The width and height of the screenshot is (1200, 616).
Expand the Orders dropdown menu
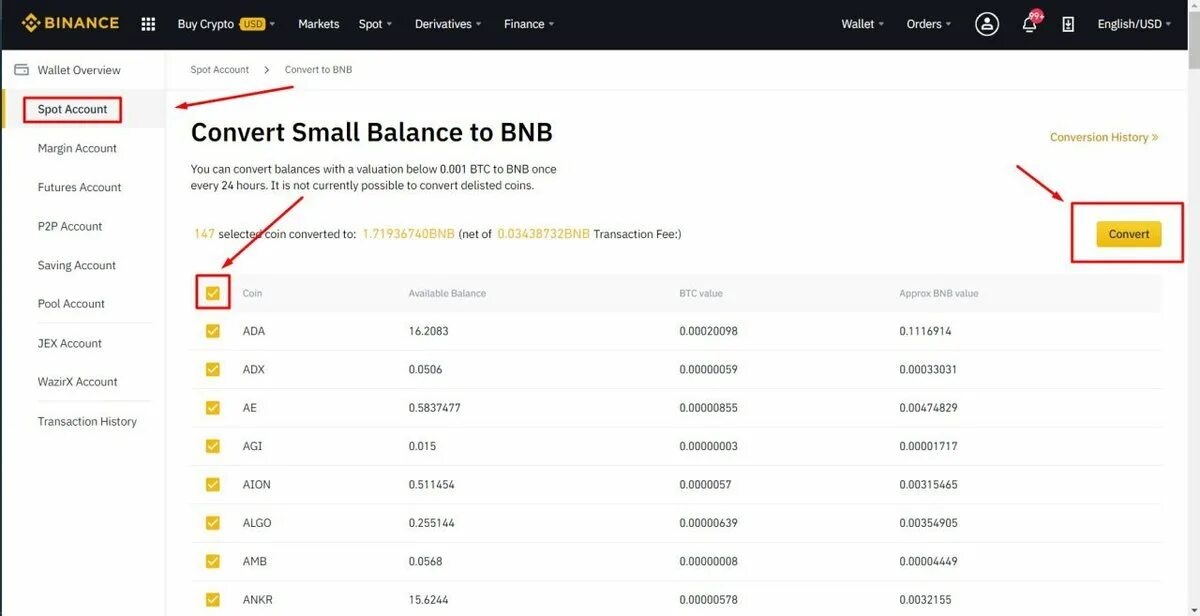929,24
